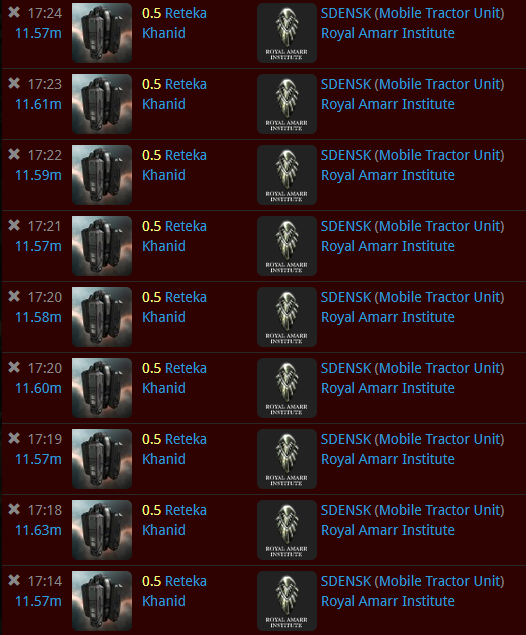Open the 11.63m kill value link
Image resolution: width=526 pixels, height=635 pixels.
tap(38, 530)
